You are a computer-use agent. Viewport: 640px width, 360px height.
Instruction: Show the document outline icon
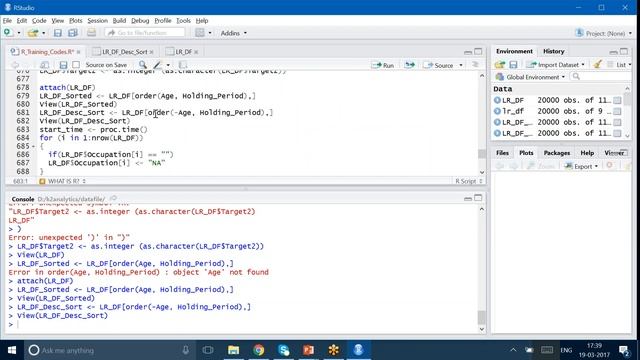[x=475, y=65]
